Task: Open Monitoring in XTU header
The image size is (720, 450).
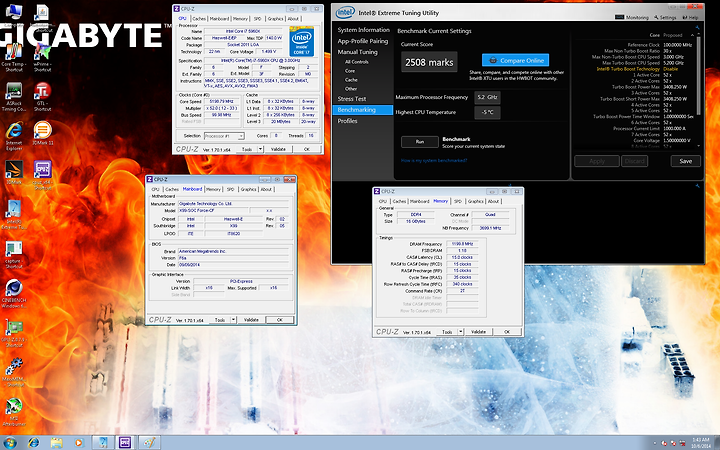Action: coord(632,17)
